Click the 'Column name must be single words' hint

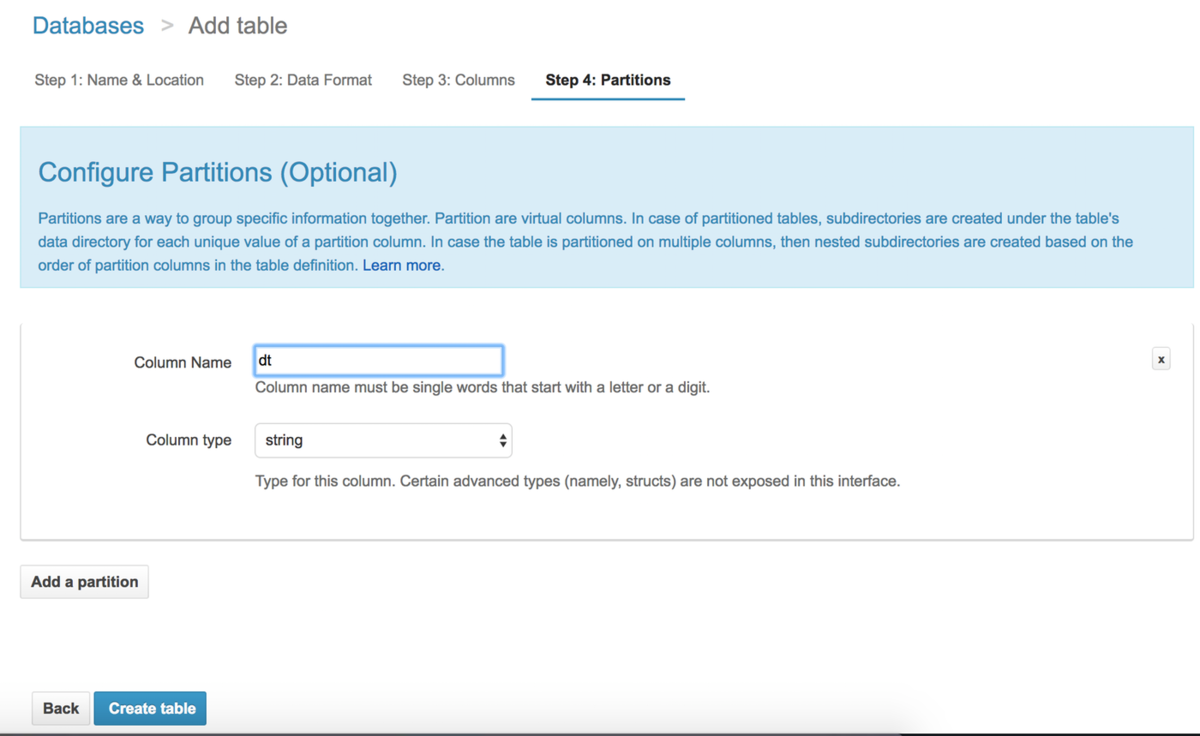pyautogui.click(x=482, y=387)
